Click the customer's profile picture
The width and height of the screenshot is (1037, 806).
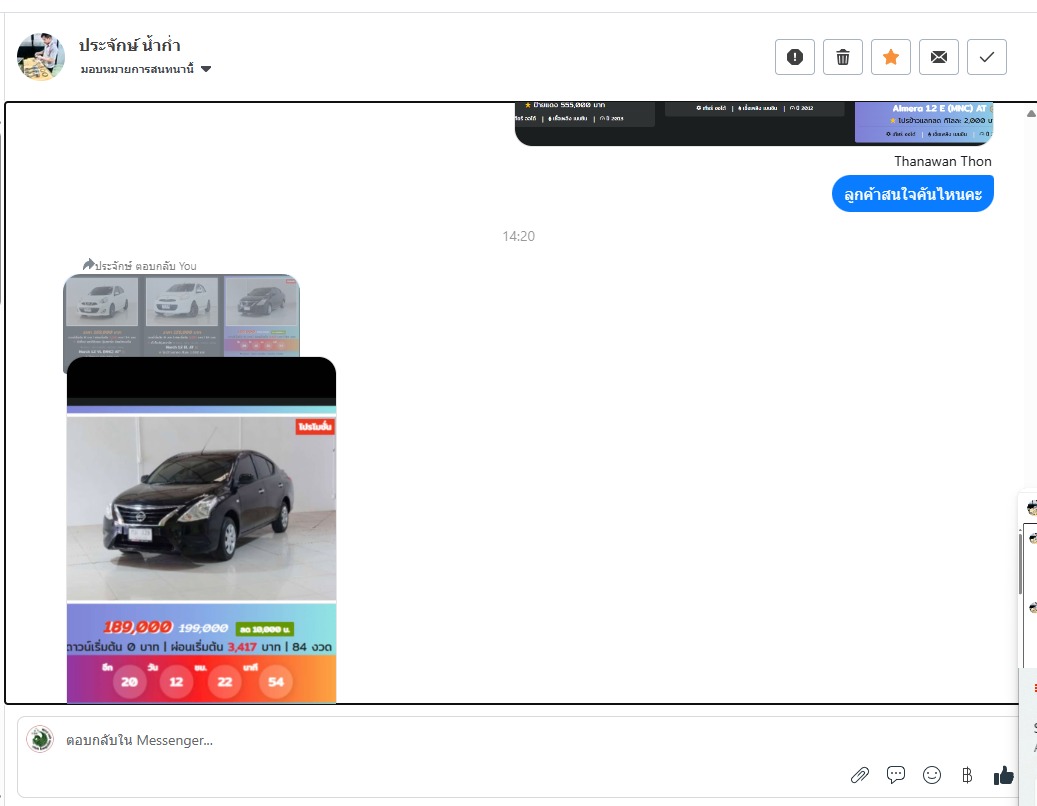pyautogui.click(x=41, y=56)
